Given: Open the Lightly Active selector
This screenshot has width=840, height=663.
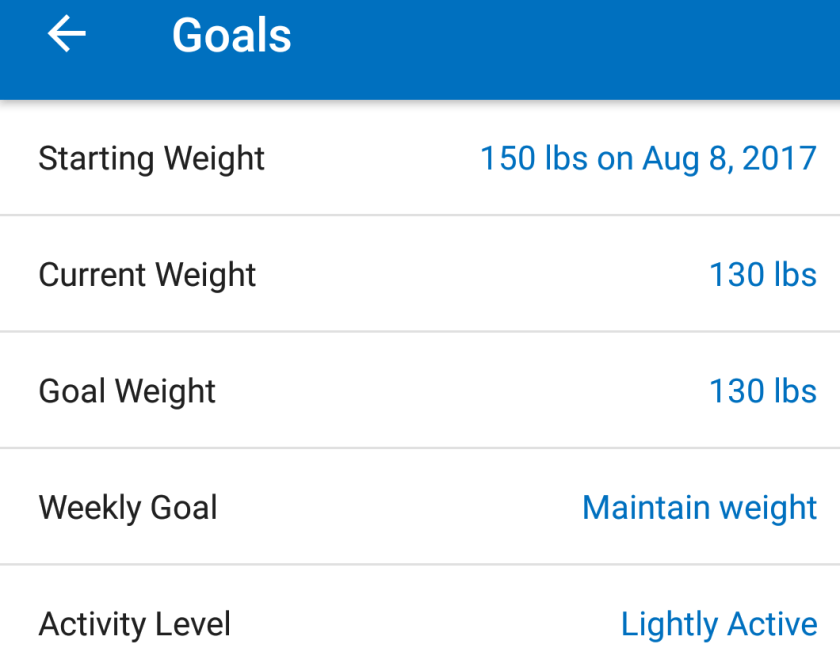Looking at the screenshot, I should pos(719,624).
